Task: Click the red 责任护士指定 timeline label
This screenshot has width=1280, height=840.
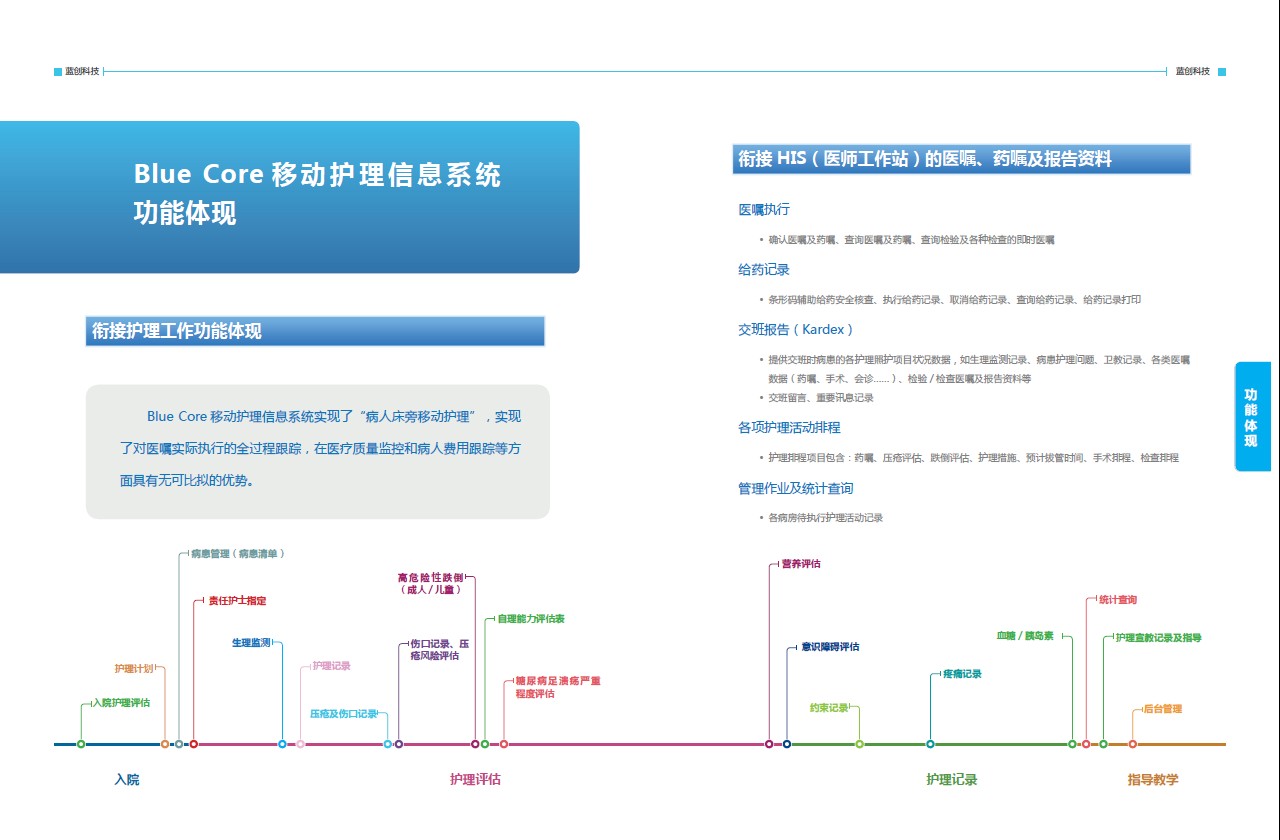Action: click(x=236, y=601)
